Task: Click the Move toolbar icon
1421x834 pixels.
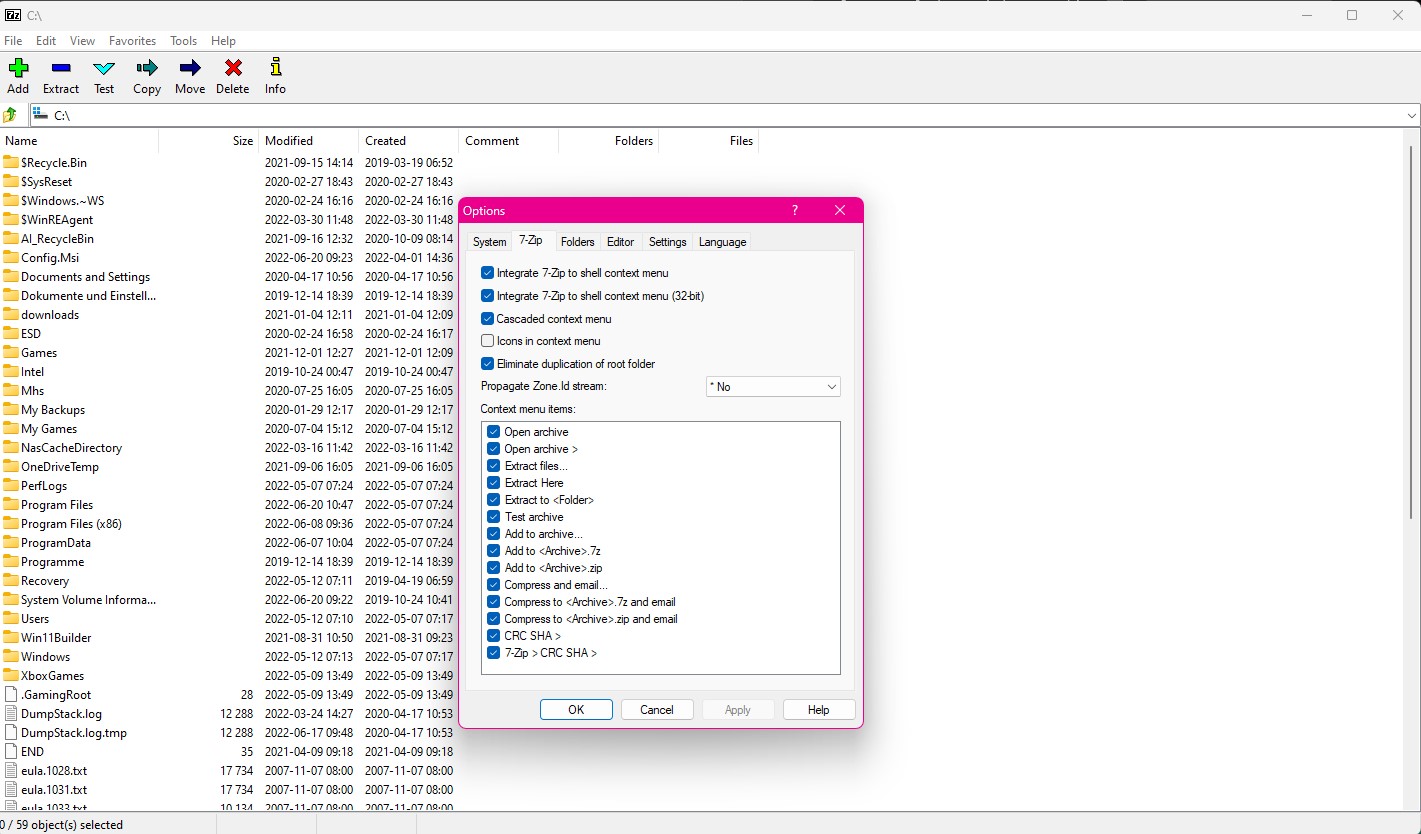Action: click(x=190, y=69)
